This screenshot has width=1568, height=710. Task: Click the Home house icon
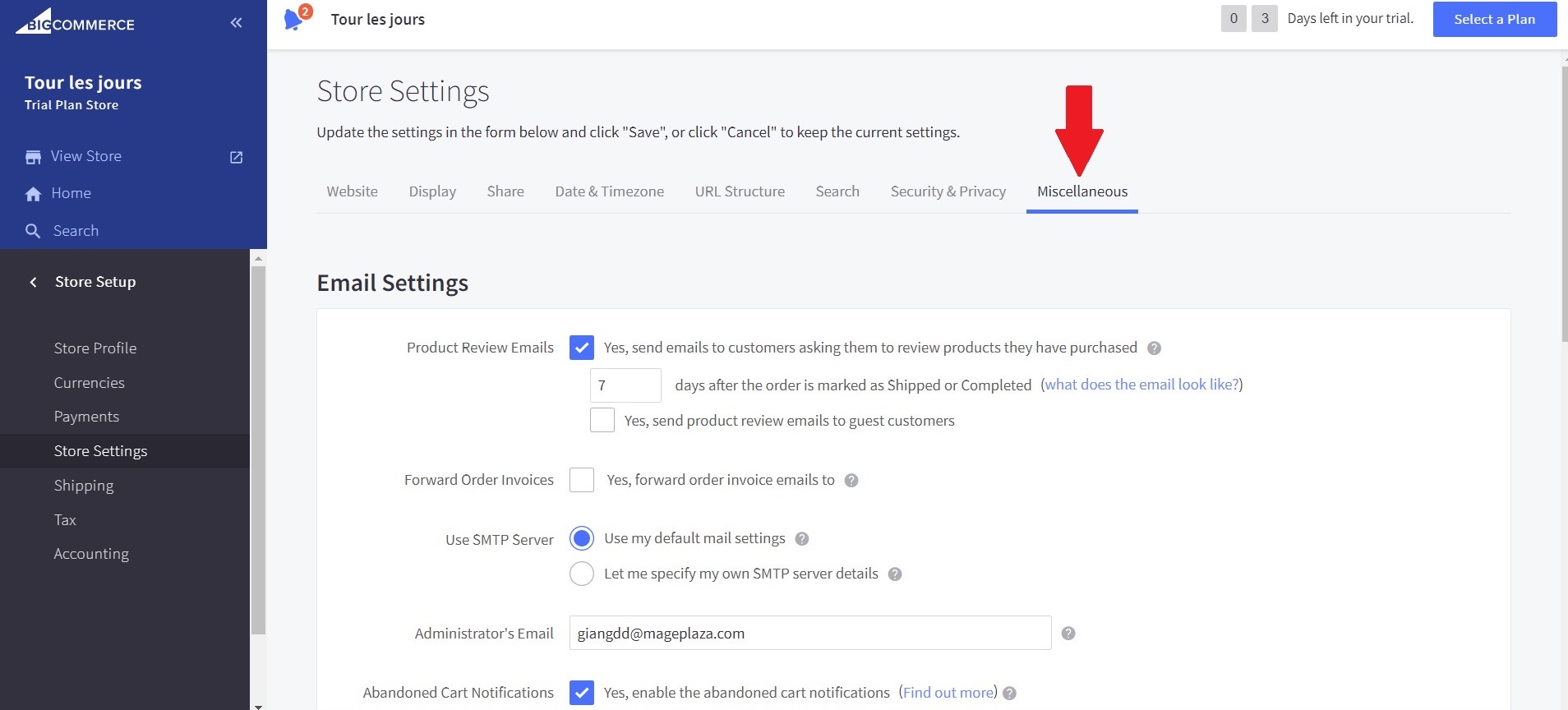click(33, 194)
